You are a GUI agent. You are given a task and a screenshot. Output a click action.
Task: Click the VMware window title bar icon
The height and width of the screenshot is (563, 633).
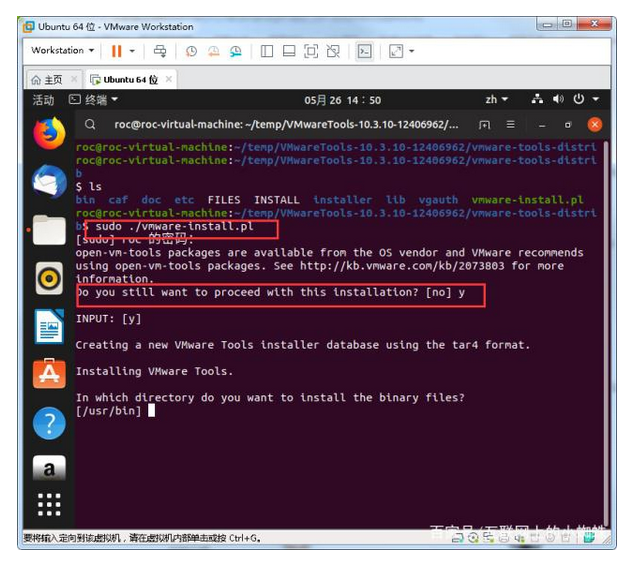[29, 27]
